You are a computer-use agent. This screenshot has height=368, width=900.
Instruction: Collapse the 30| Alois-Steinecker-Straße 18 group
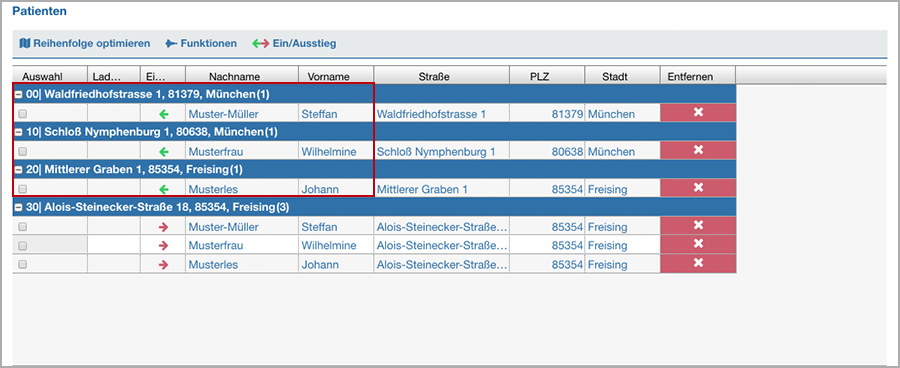click(x=19, y=208)
